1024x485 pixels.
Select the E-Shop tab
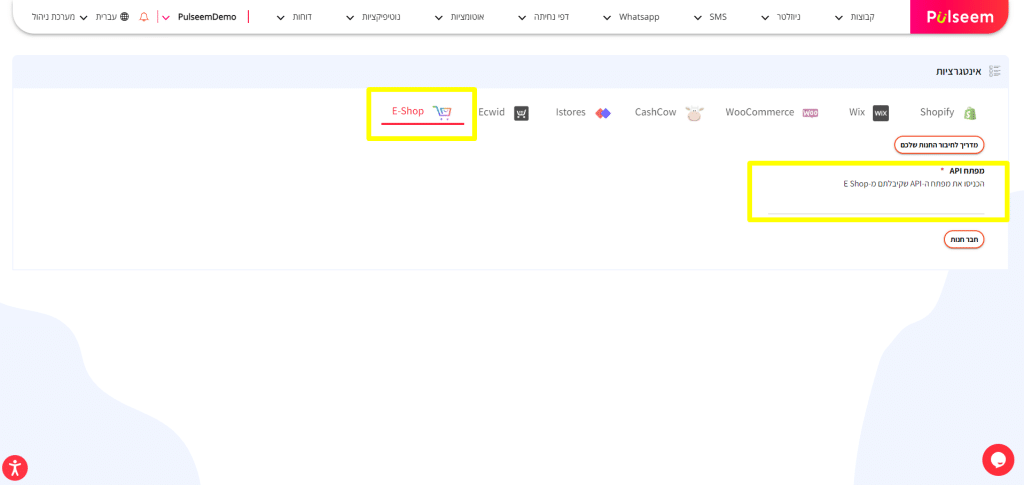point(422,113)
